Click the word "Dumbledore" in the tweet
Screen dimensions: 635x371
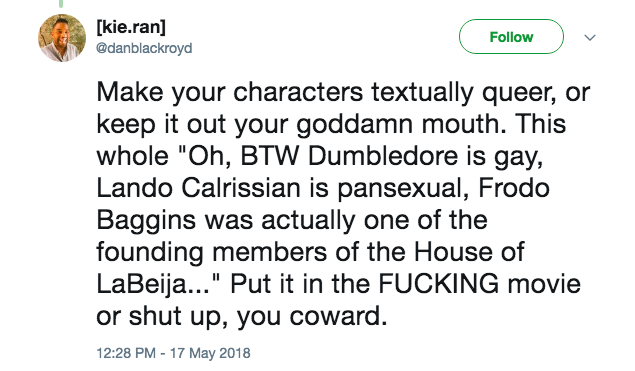(x=383, y=156)
